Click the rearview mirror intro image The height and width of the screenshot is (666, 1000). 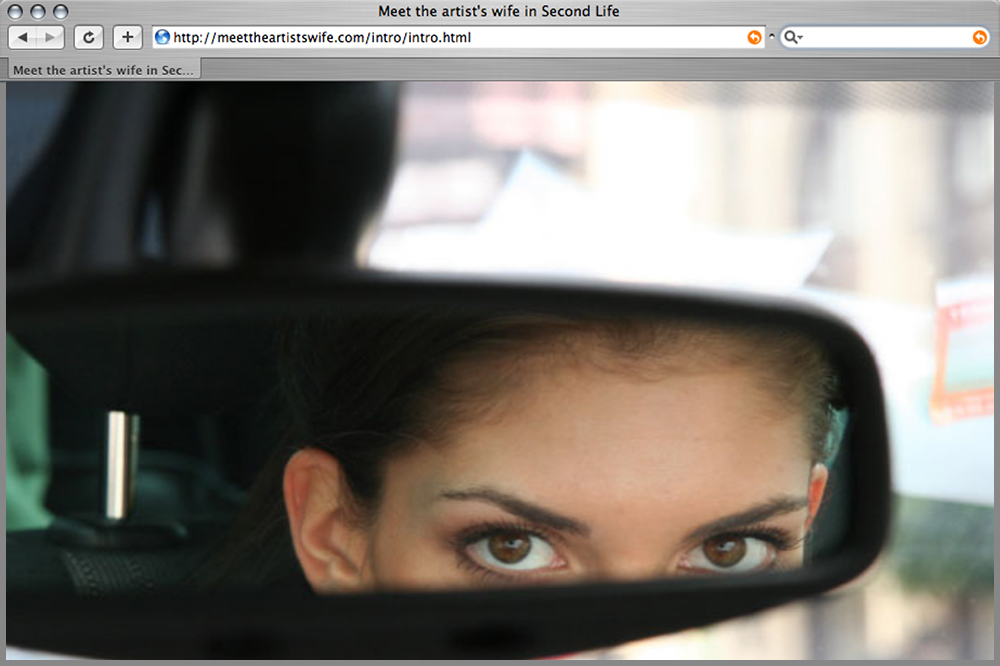[499, 370]
